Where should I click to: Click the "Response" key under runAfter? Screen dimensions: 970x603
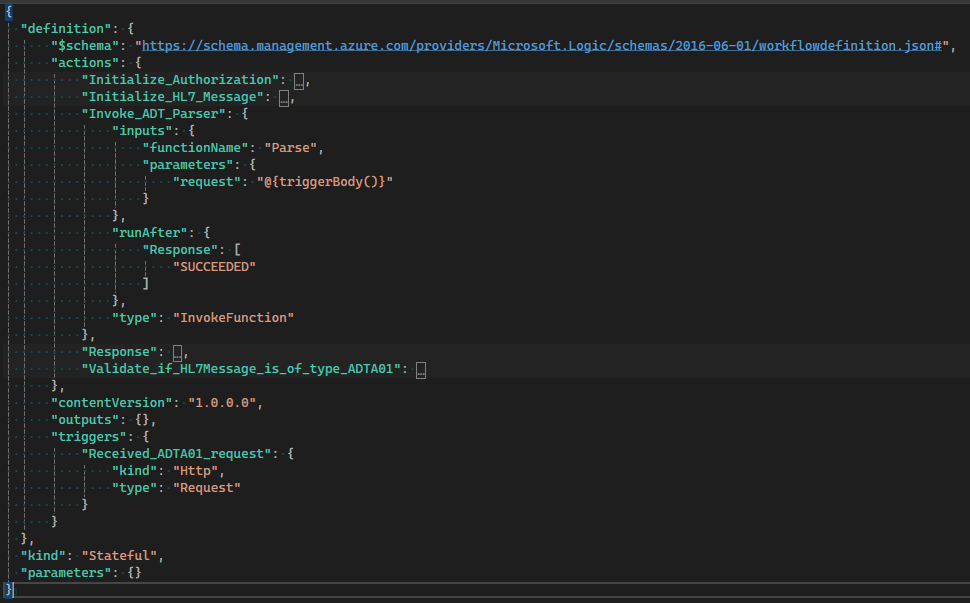click(180, 250)
